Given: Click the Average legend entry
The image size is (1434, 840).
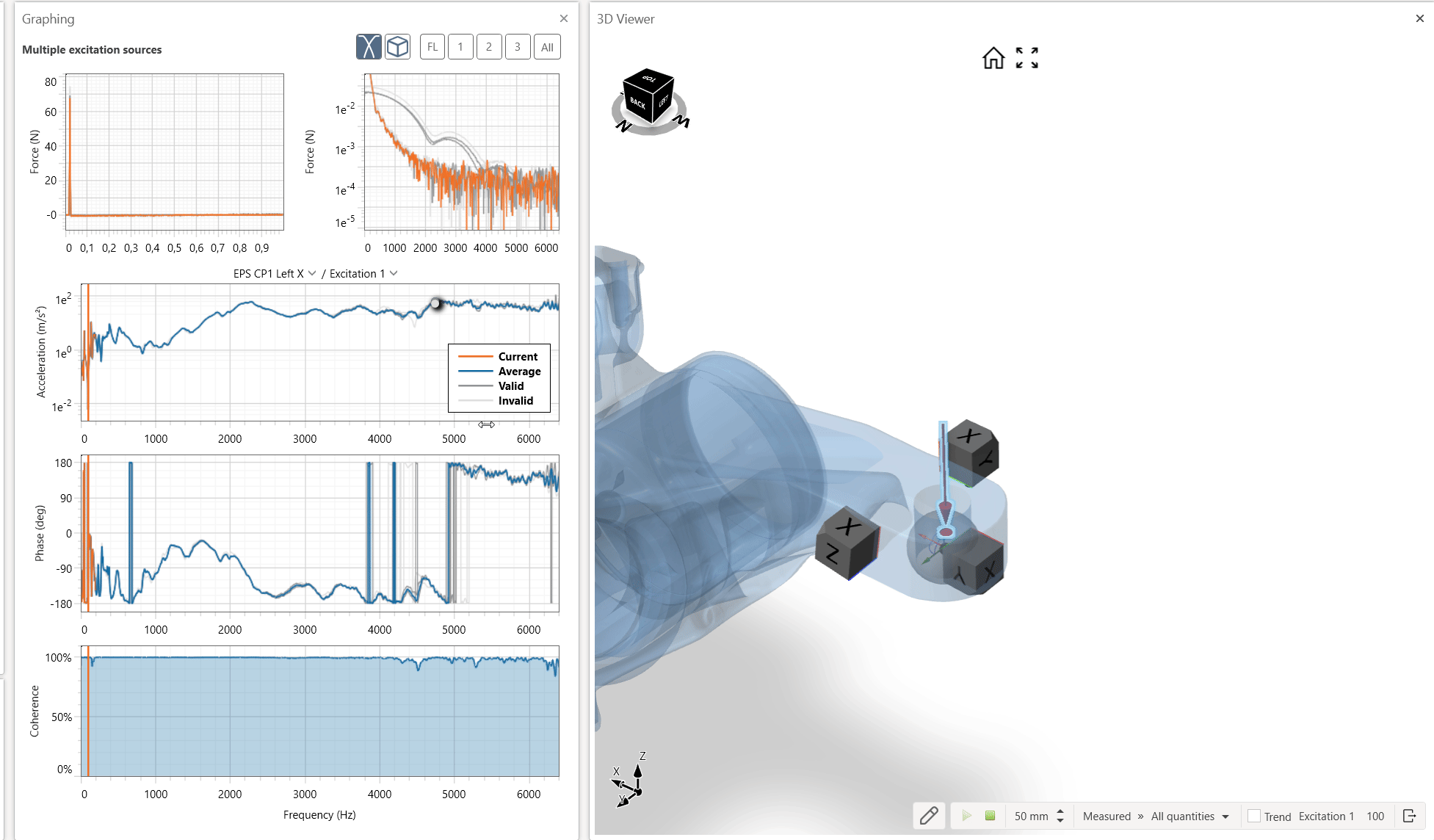Looking at the screenshot, I should click(499, 371).
